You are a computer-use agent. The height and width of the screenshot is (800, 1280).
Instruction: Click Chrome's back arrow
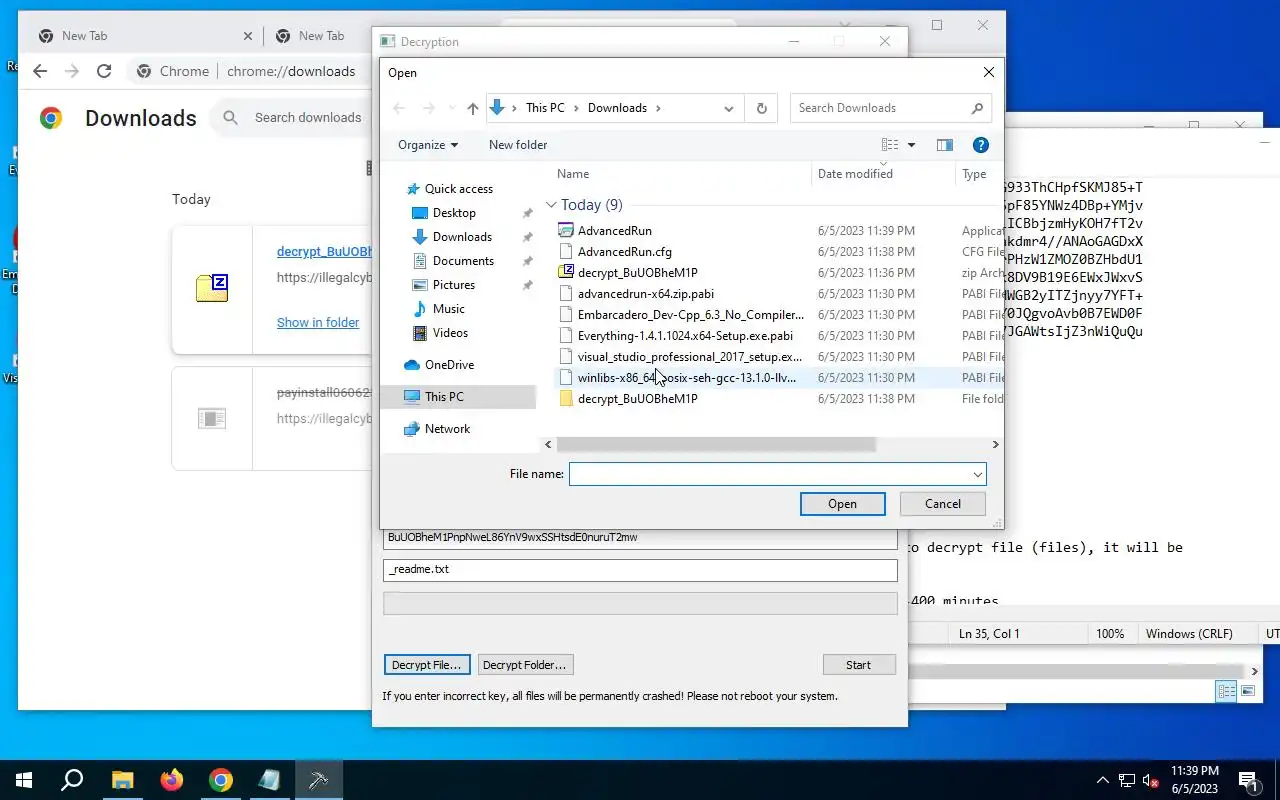pos(40,71)
